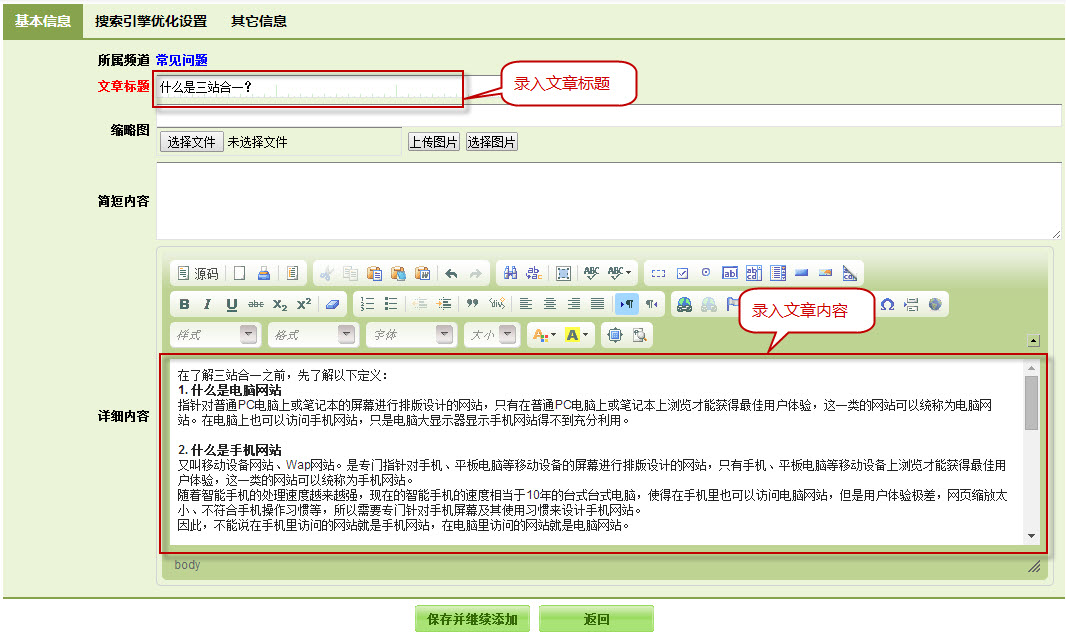This screenshot has height=638, width=1066.
Task: Toggle underline formatting
Action: point(232,304)
